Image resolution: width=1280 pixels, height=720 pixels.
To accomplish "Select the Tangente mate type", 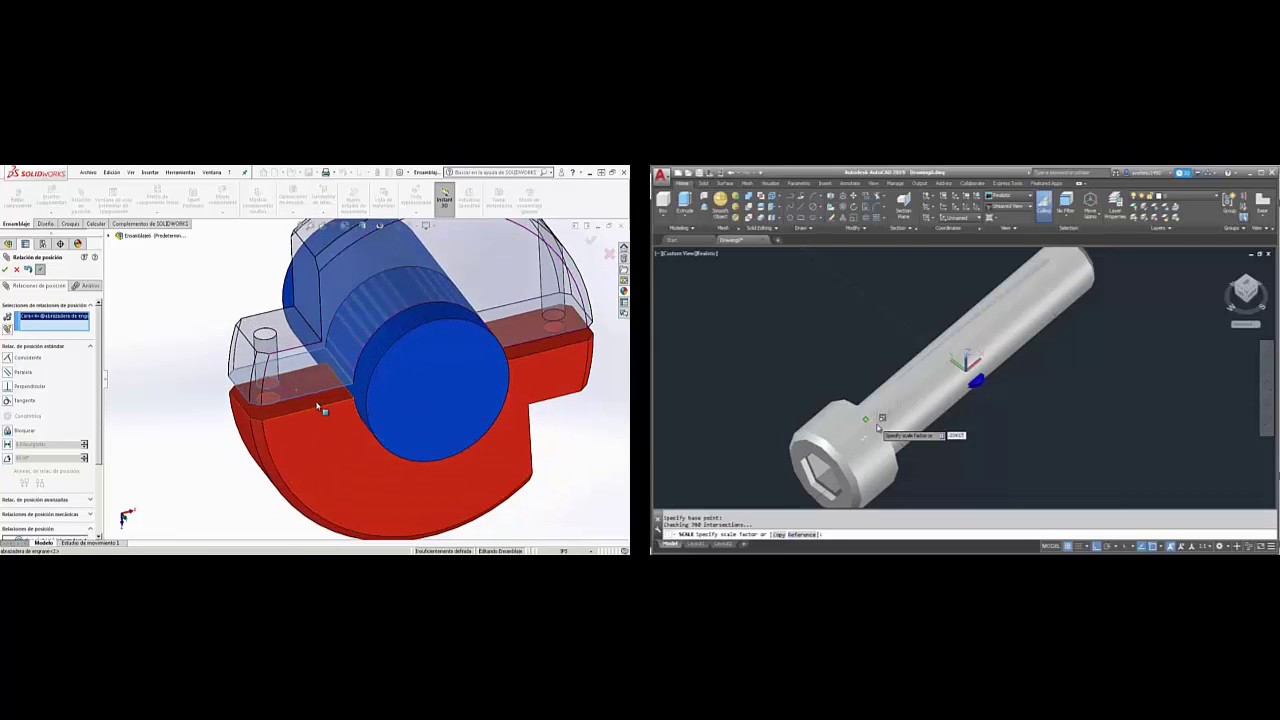I will point(20,400).
